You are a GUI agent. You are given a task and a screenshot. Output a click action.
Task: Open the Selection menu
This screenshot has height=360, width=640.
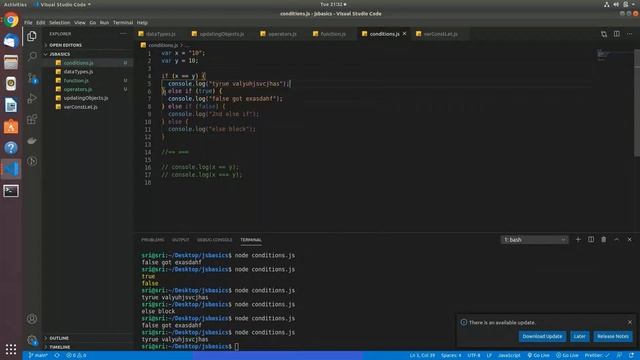click(60, 22)
